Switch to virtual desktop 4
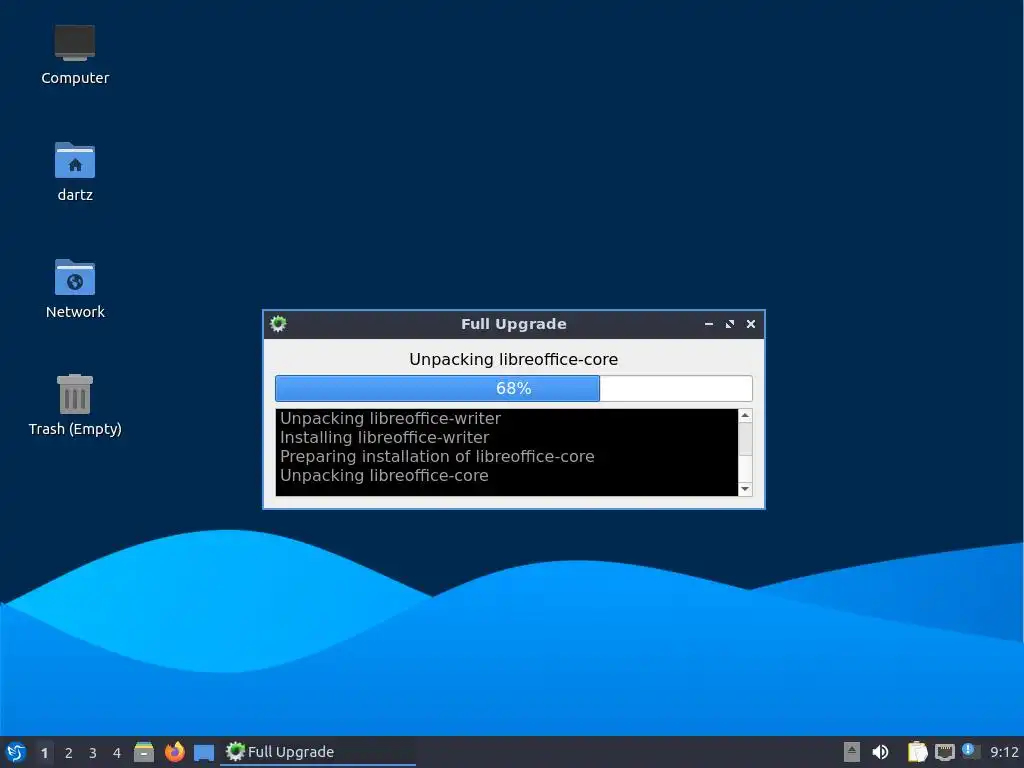Image resolution: width=1024 pixels, height=768 pixels. pyautogui.click(x=117, y=752)
